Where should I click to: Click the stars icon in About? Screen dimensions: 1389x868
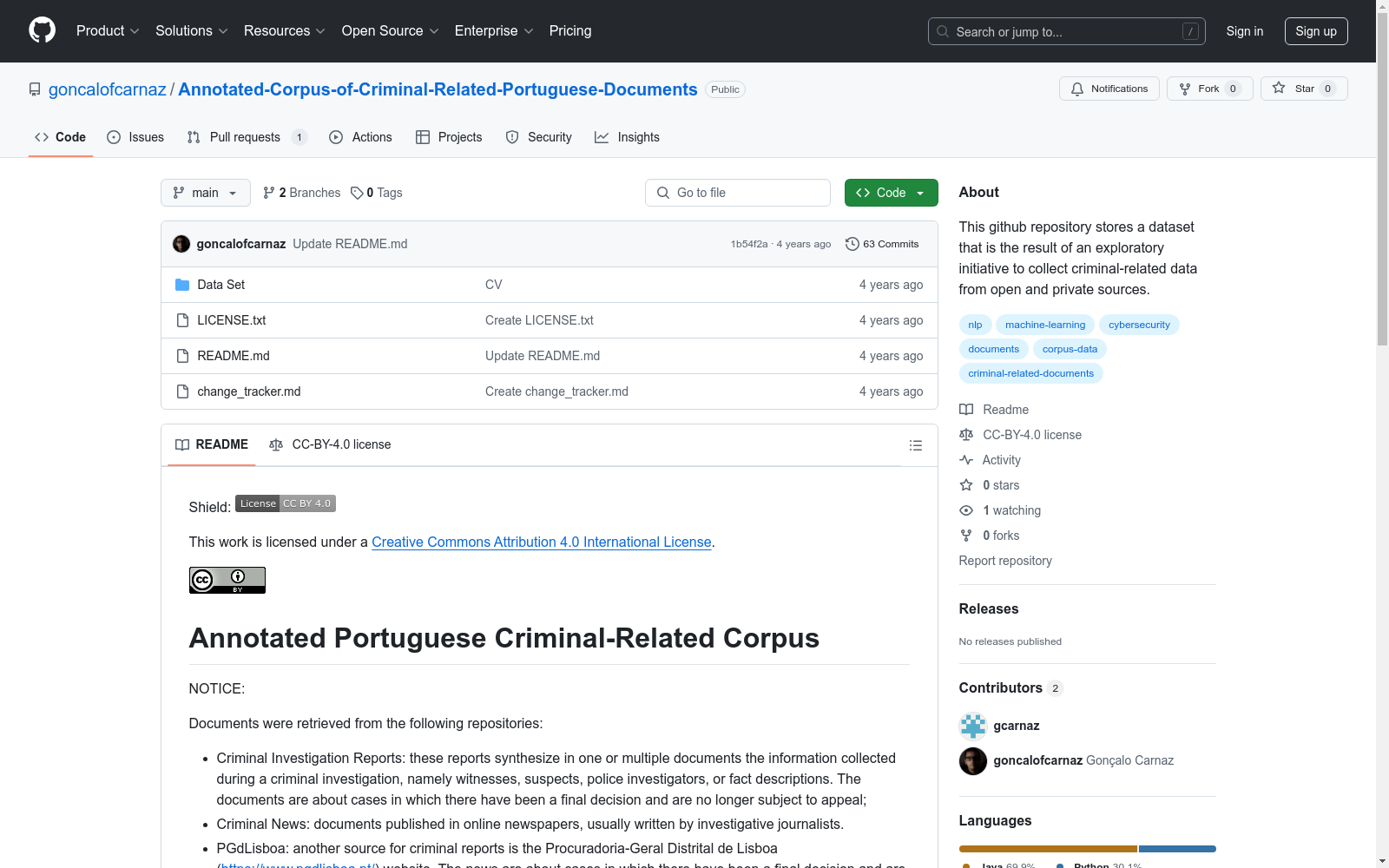click(966, 485)
